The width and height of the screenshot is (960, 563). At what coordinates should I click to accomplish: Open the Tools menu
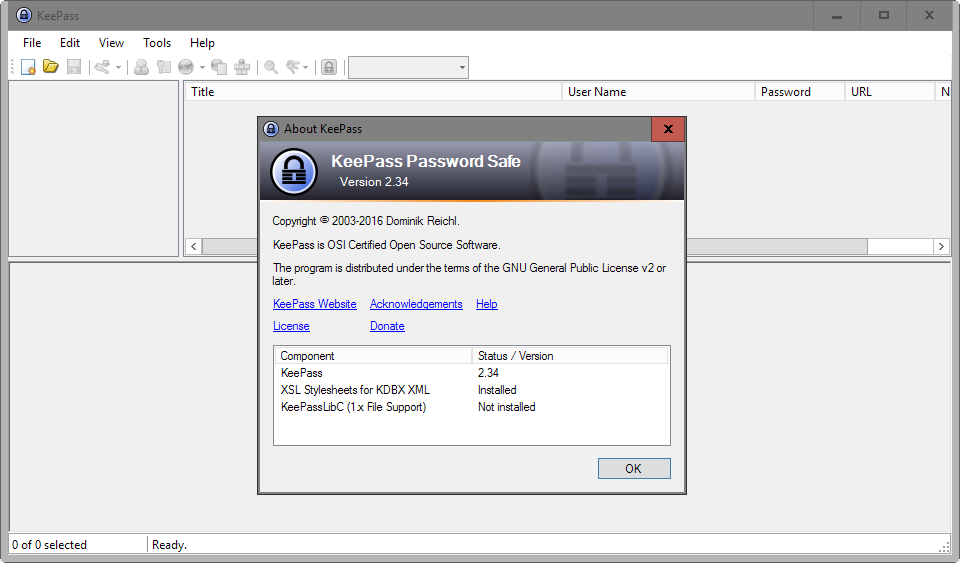point(157,43)
